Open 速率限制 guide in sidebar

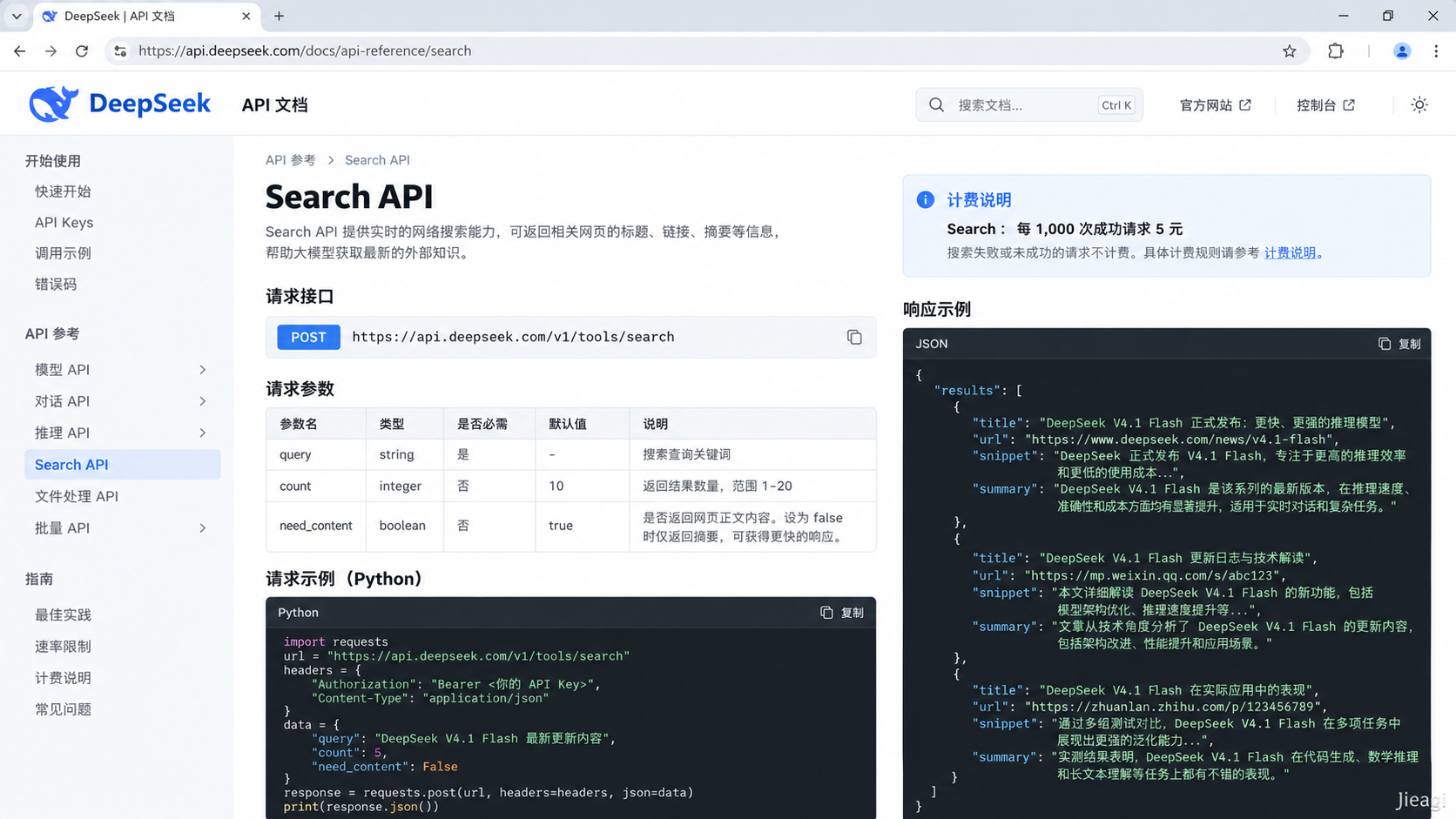[x=63, y=647]
